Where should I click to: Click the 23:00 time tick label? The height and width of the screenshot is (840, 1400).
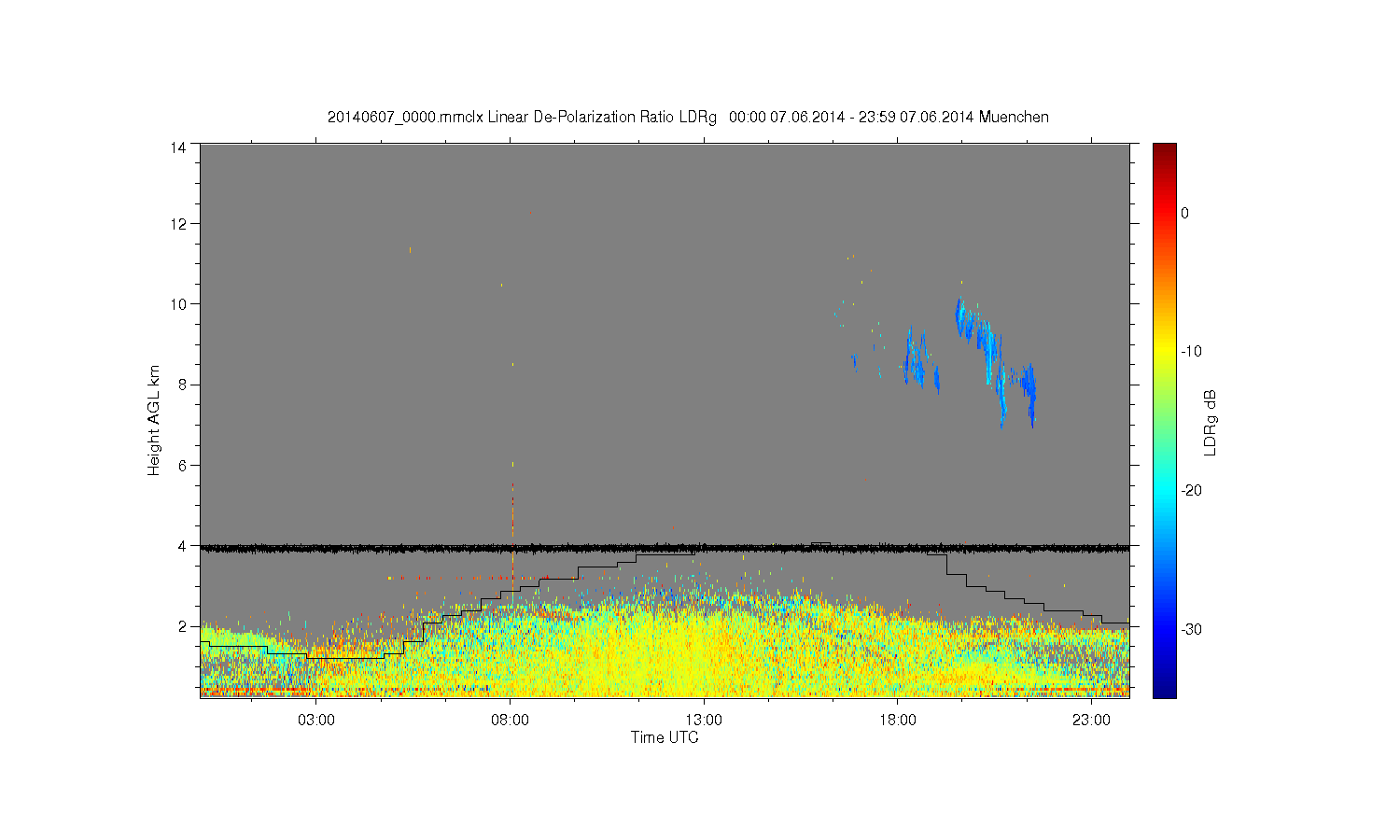[x=1091, y=721]
